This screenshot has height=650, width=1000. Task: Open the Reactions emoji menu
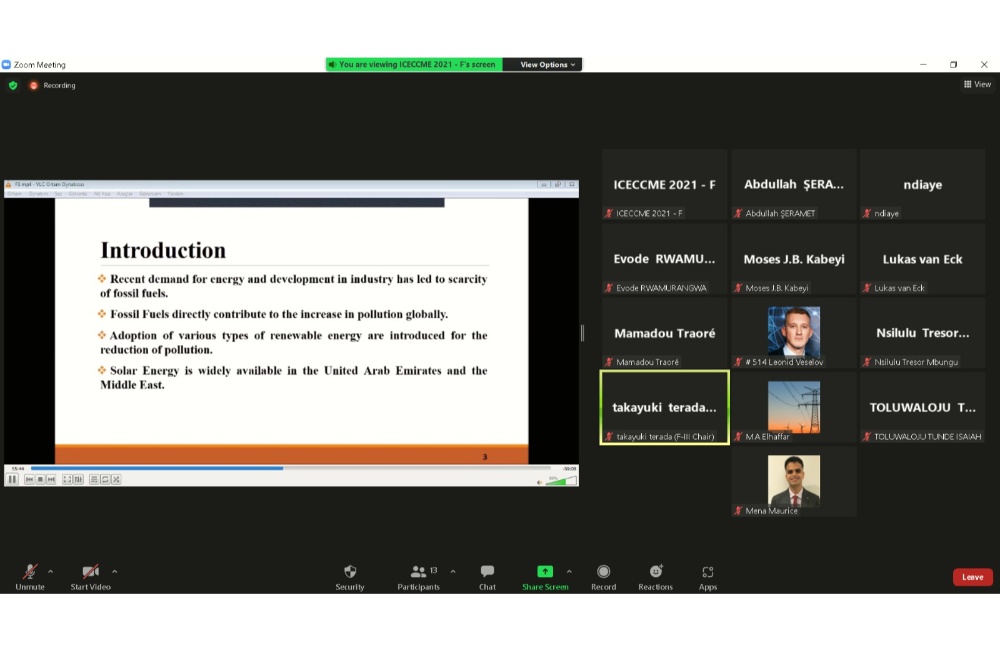coord(656,572)
